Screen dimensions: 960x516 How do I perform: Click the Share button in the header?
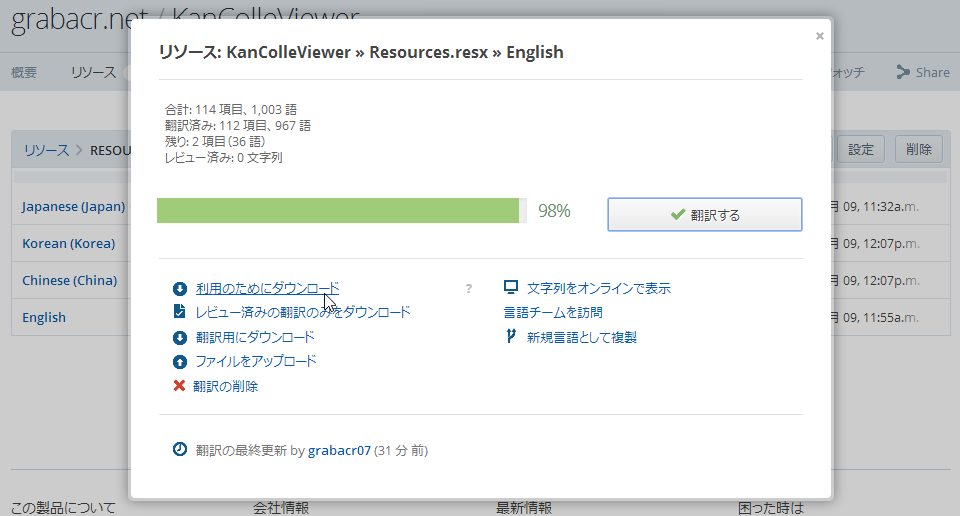point(923,72)
